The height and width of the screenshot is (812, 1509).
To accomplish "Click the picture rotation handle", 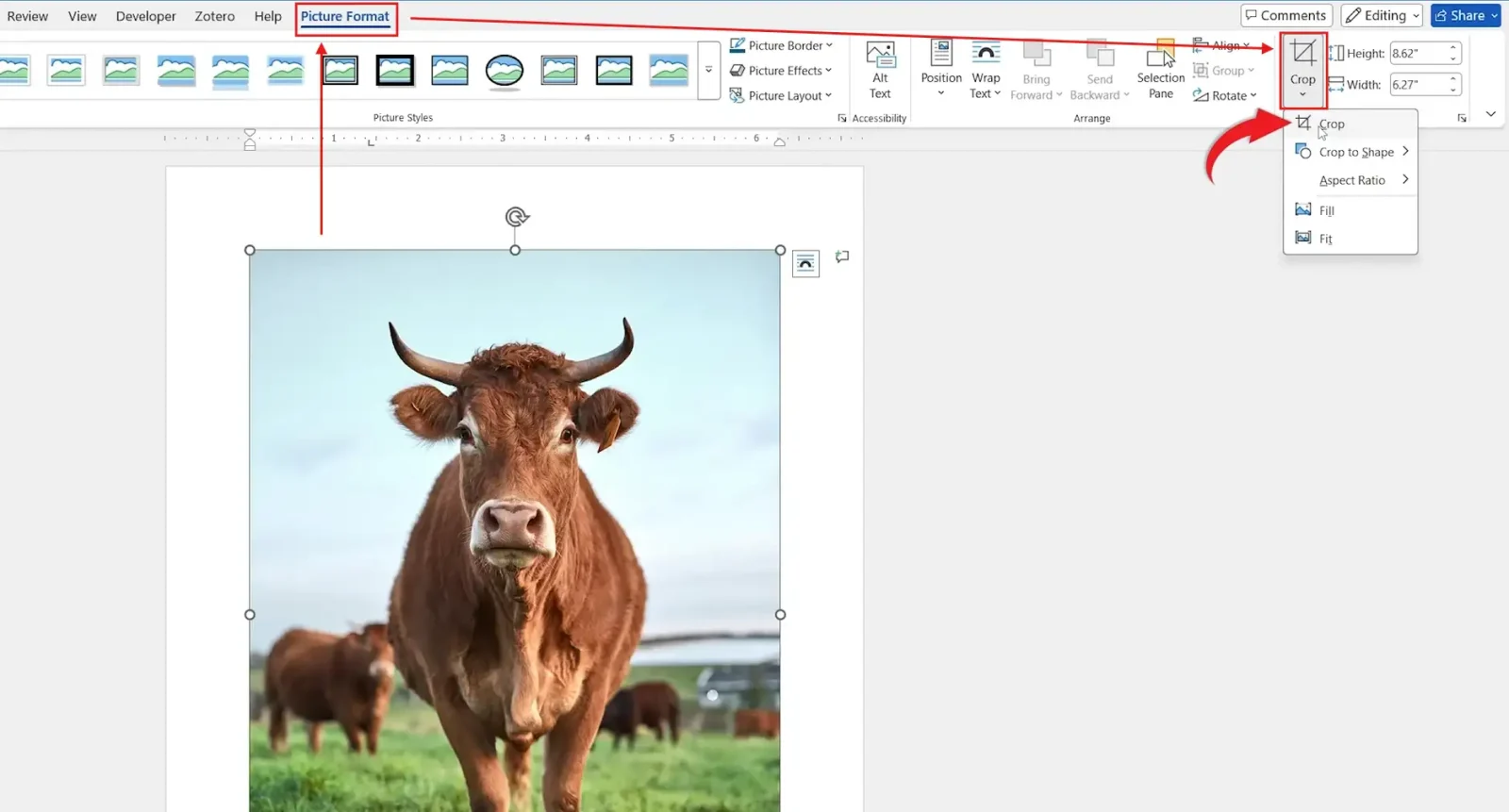I will (515, 217).
